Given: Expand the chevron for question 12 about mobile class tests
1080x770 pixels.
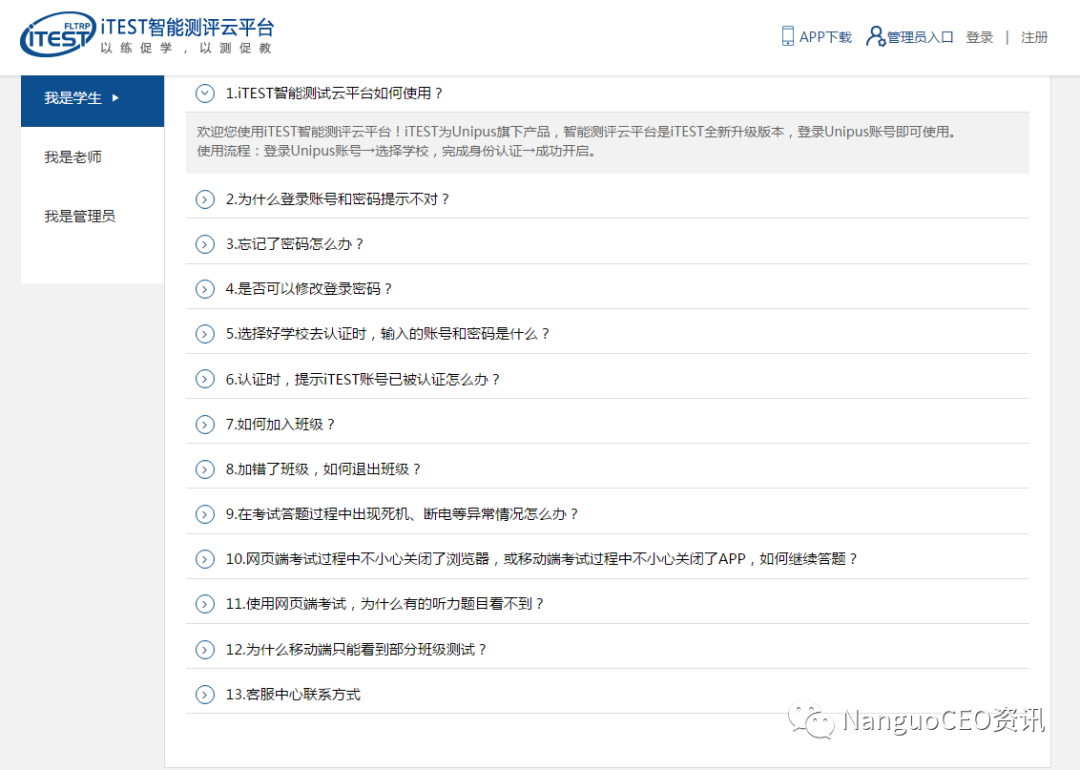Looking at the screenshot, I should coord(205,649).
